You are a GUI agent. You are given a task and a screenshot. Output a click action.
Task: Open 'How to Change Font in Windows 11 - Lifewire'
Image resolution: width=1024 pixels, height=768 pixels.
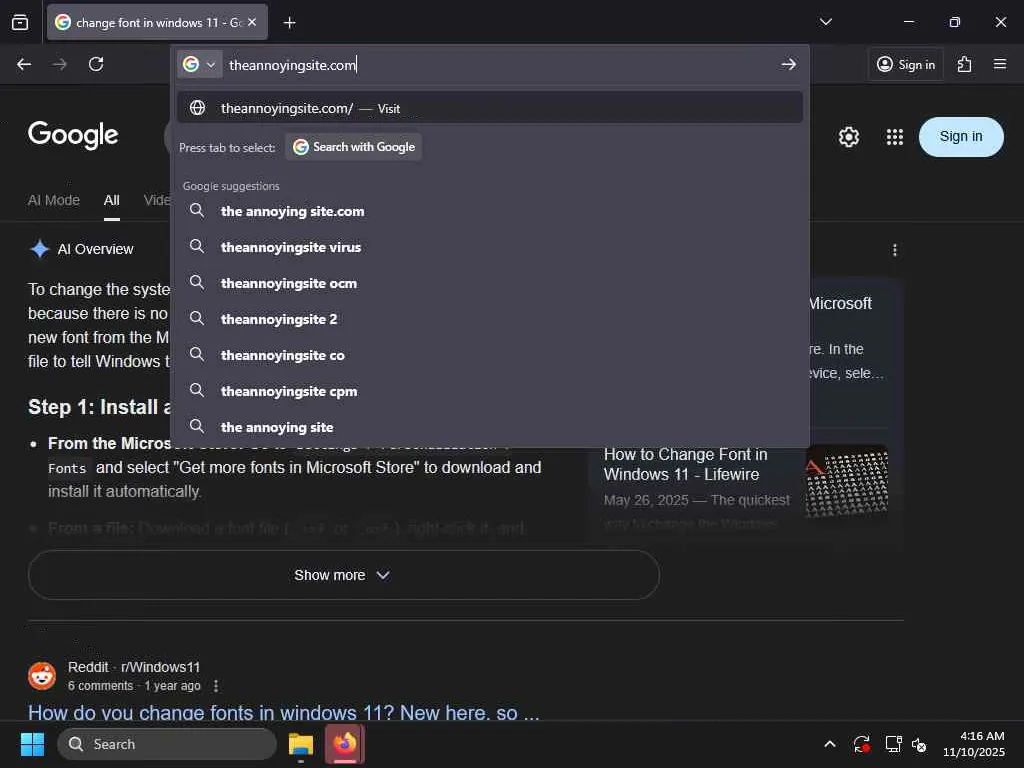[685, 464]
